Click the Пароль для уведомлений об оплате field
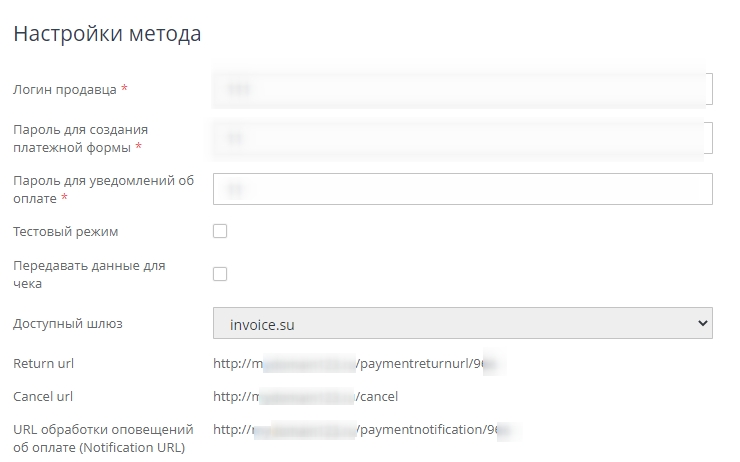This screenshot has width=740, height=462. tap(462, 188)
